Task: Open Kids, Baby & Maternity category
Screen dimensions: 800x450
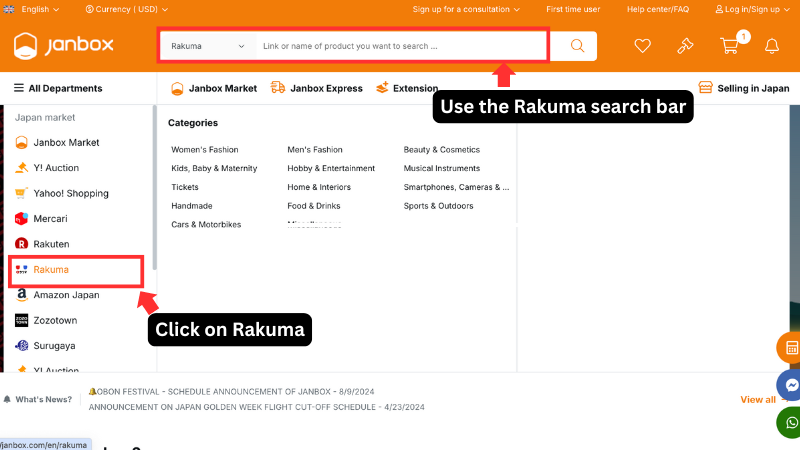Action: tap(214, 168)
